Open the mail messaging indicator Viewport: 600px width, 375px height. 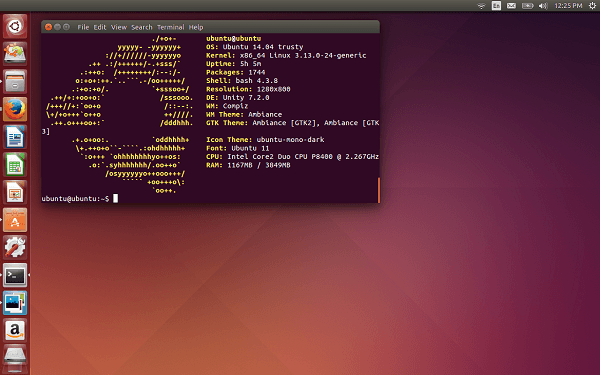pos(511,6)
